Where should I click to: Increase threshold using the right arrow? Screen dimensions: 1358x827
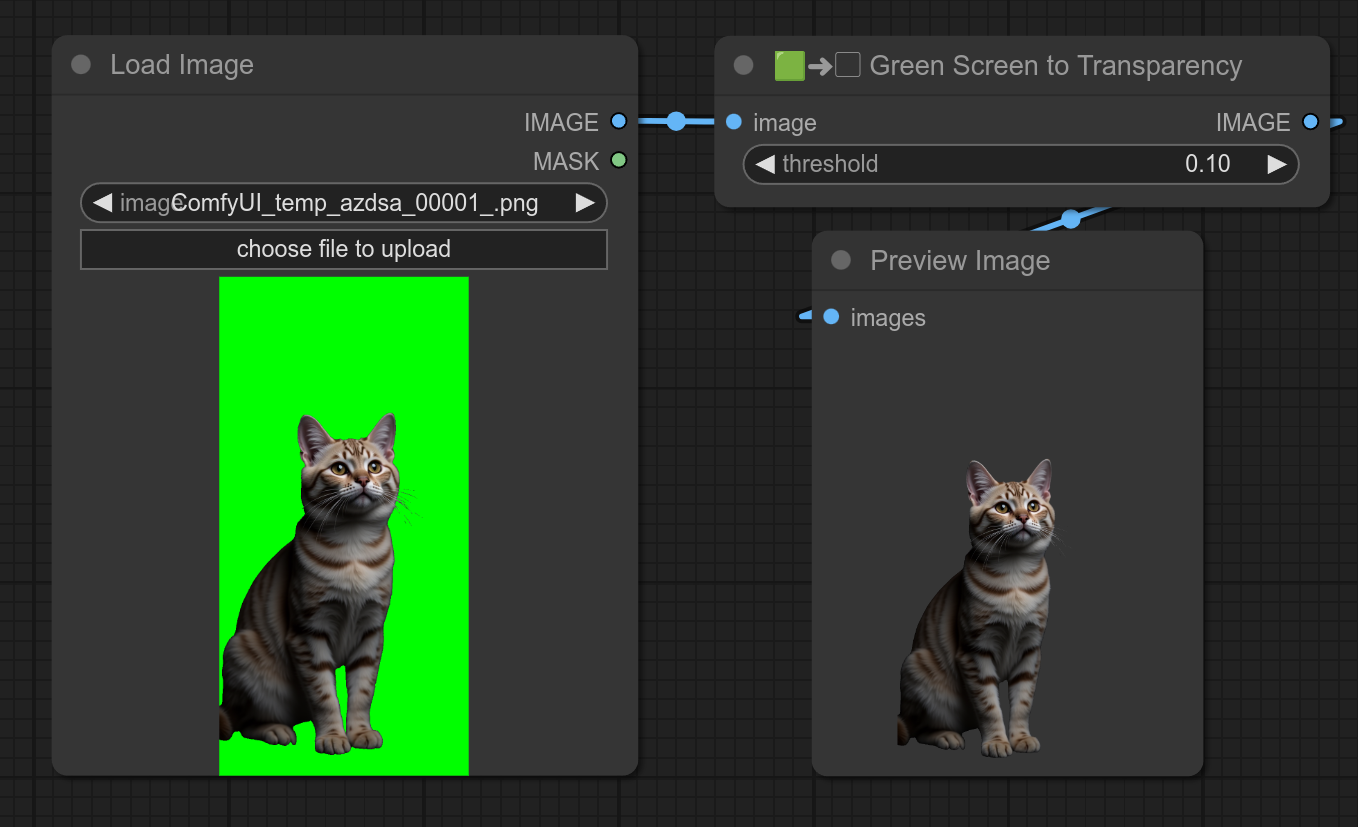tap(1278, 164)
